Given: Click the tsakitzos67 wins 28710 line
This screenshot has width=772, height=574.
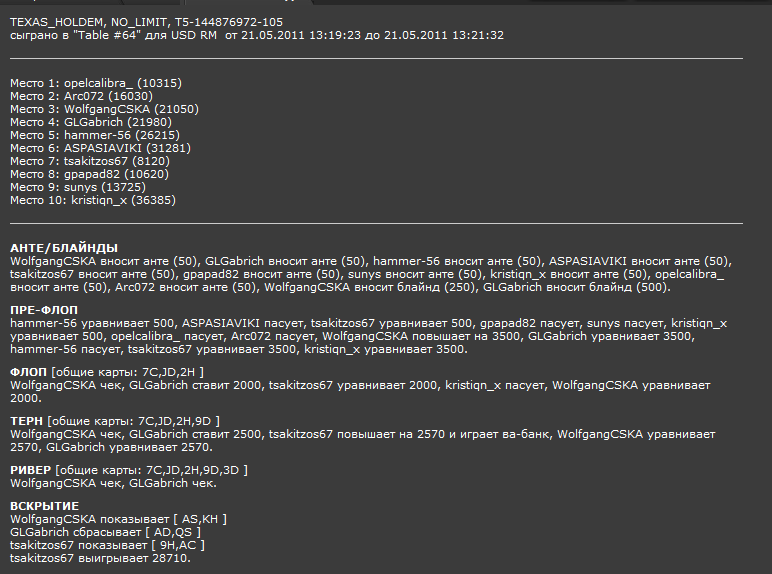Looking at the screenshot, I should coord(100,558).
